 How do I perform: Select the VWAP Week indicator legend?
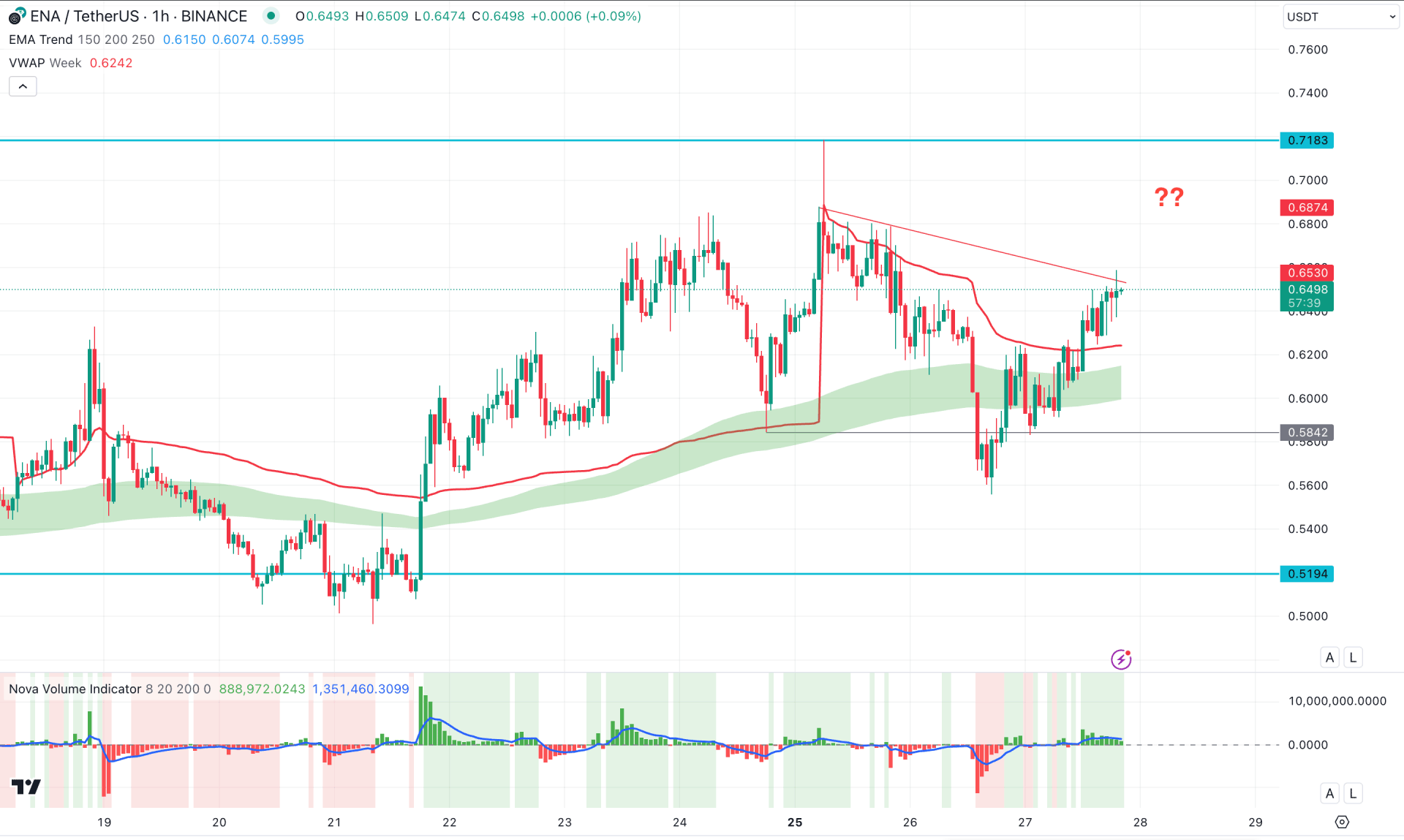click(45, 63)
